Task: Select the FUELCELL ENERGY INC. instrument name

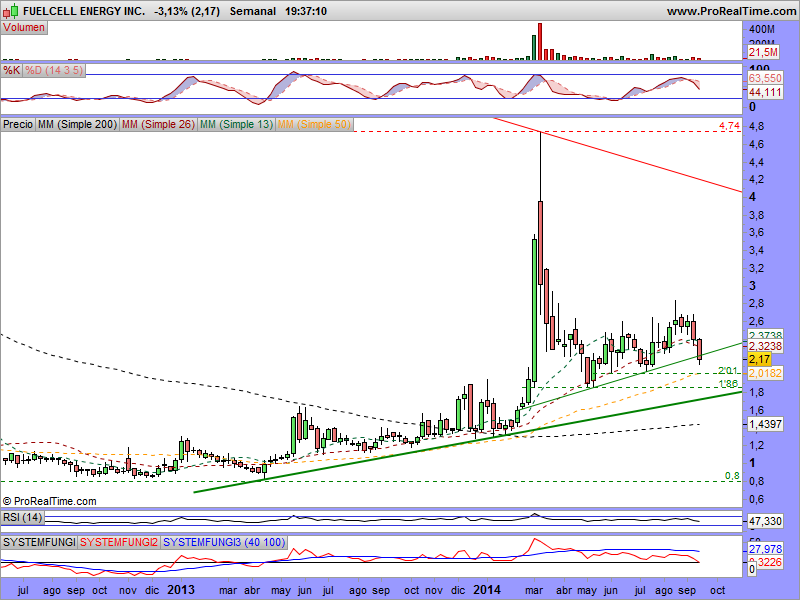Action: coord(84,11)
